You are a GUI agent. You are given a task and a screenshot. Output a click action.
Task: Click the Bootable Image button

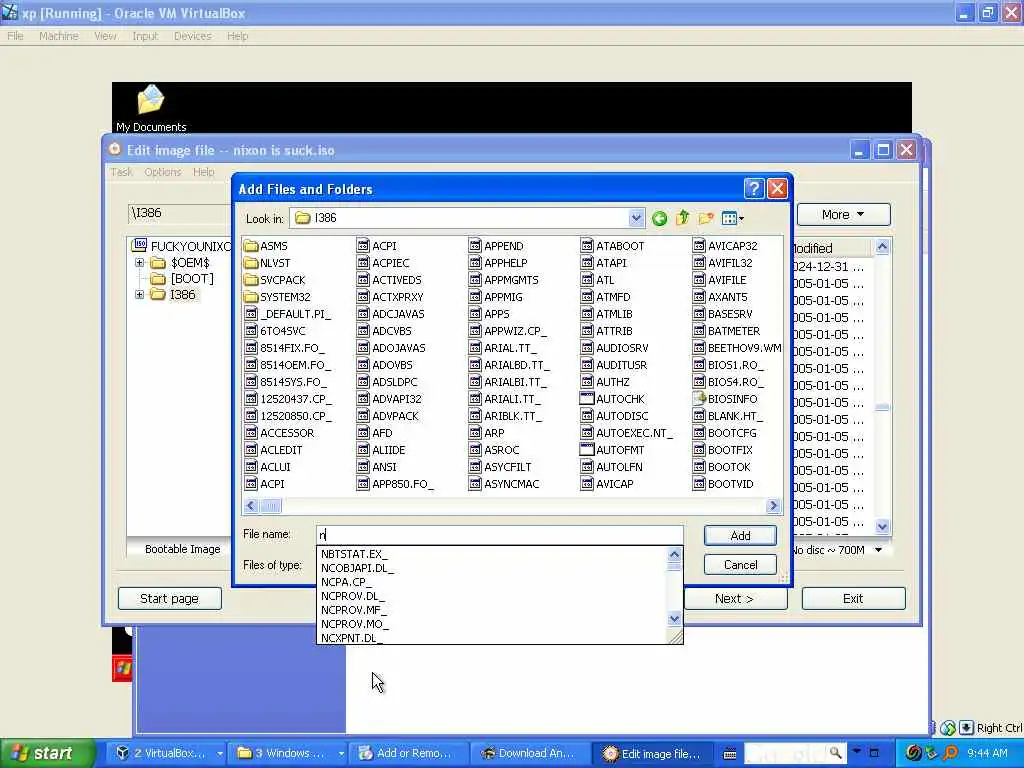click(182, 549)
